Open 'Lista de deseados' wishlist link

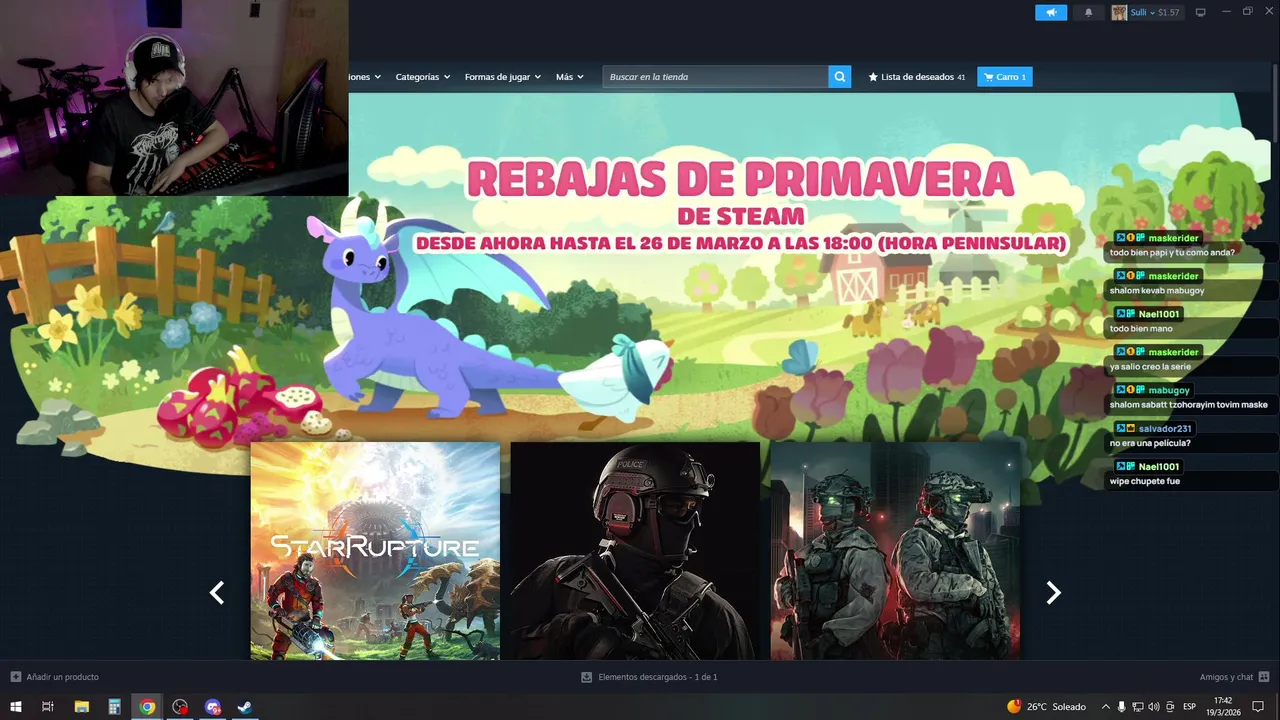(x=917, y=77)
